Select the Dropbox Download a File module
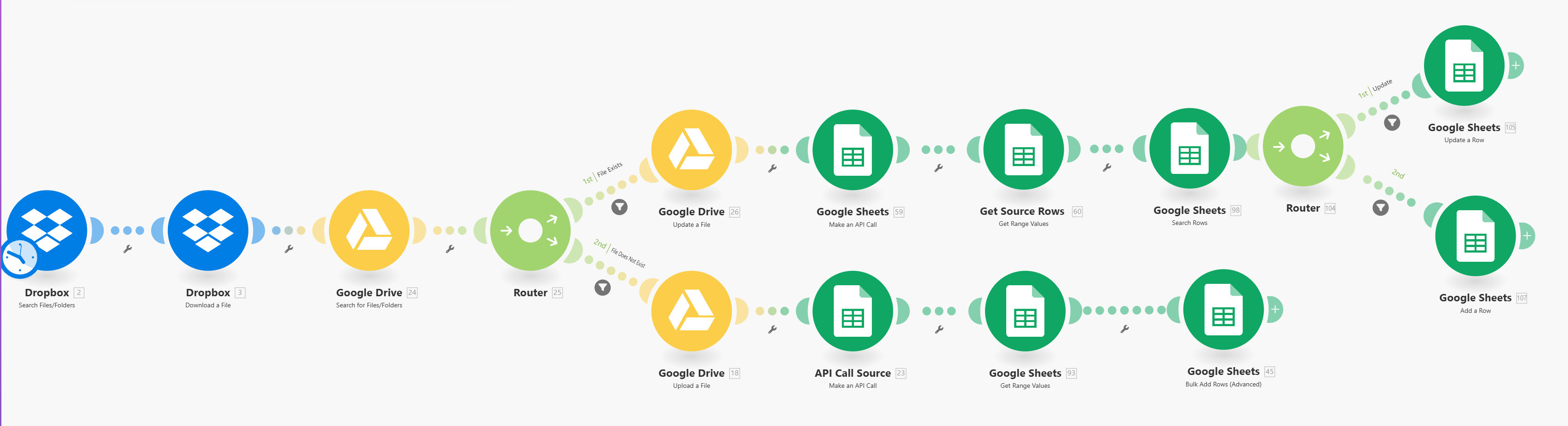 (x=208, y=230)
